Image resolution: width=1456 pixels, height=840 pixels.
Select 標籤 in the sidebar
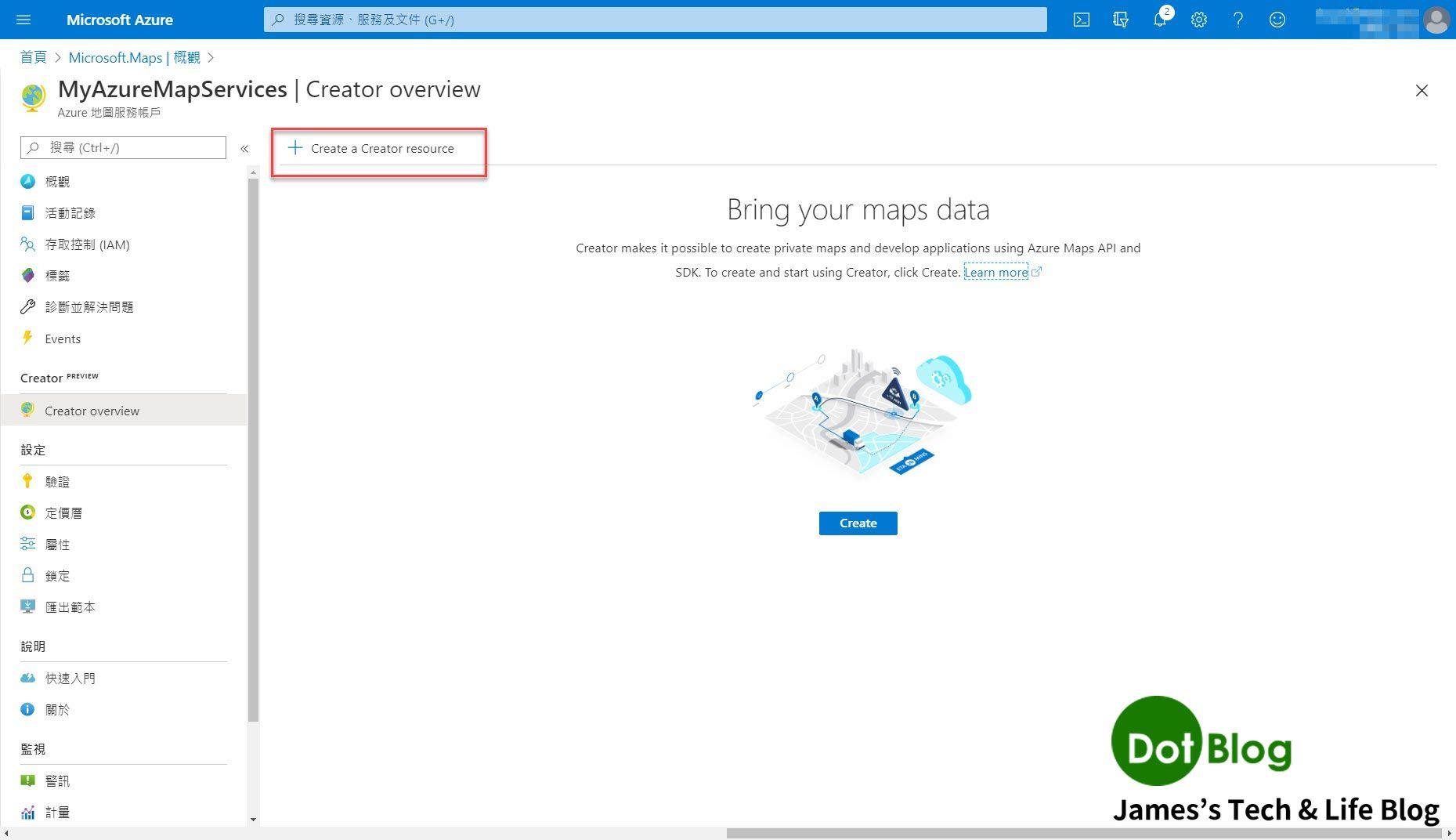pos(59,275)
